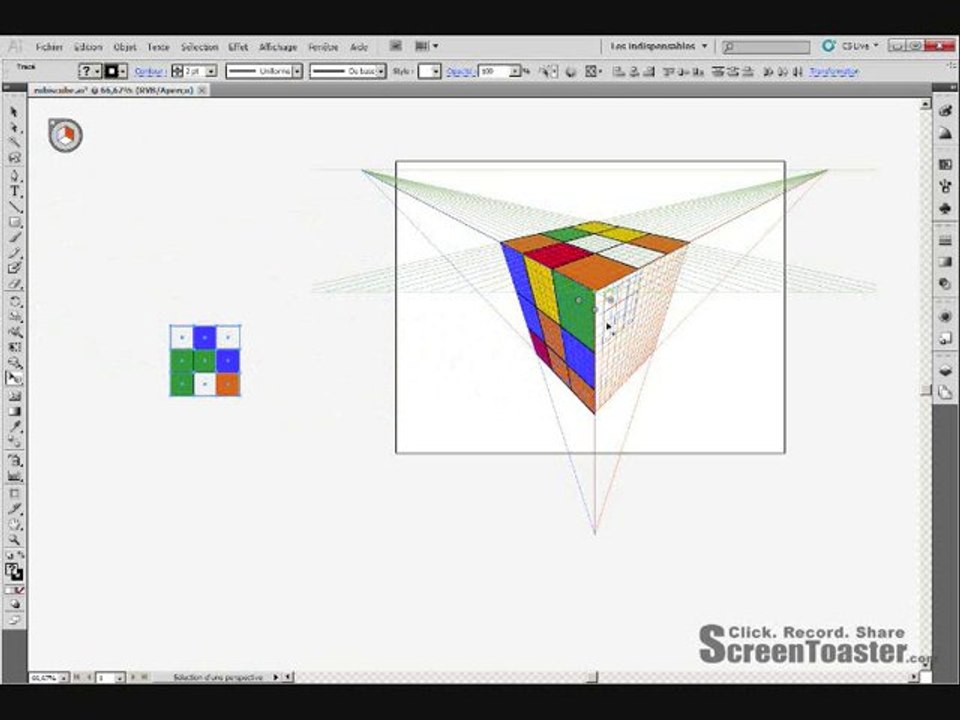The image size is (960, 720).
Task: Open the Les indispensables workspace dropdown
Action: (x=659, y=46)
